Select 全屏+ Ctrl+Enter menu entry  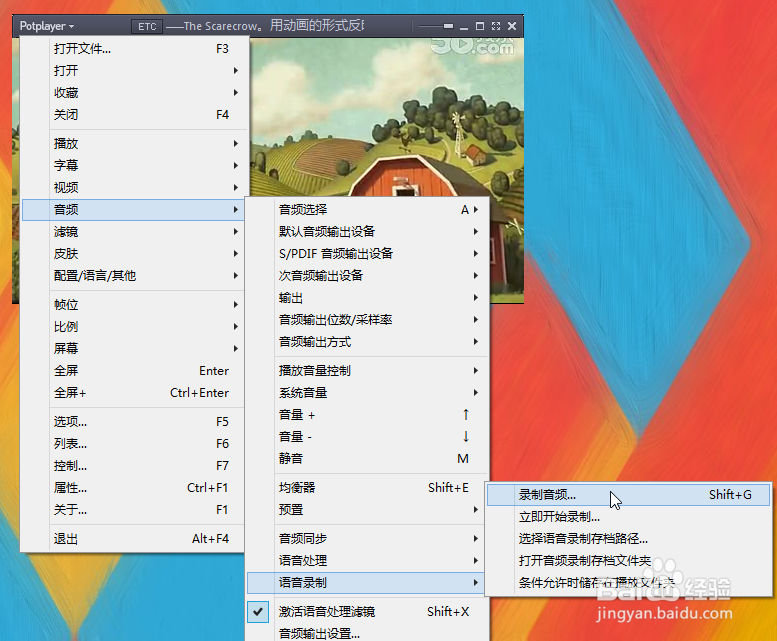133,393
